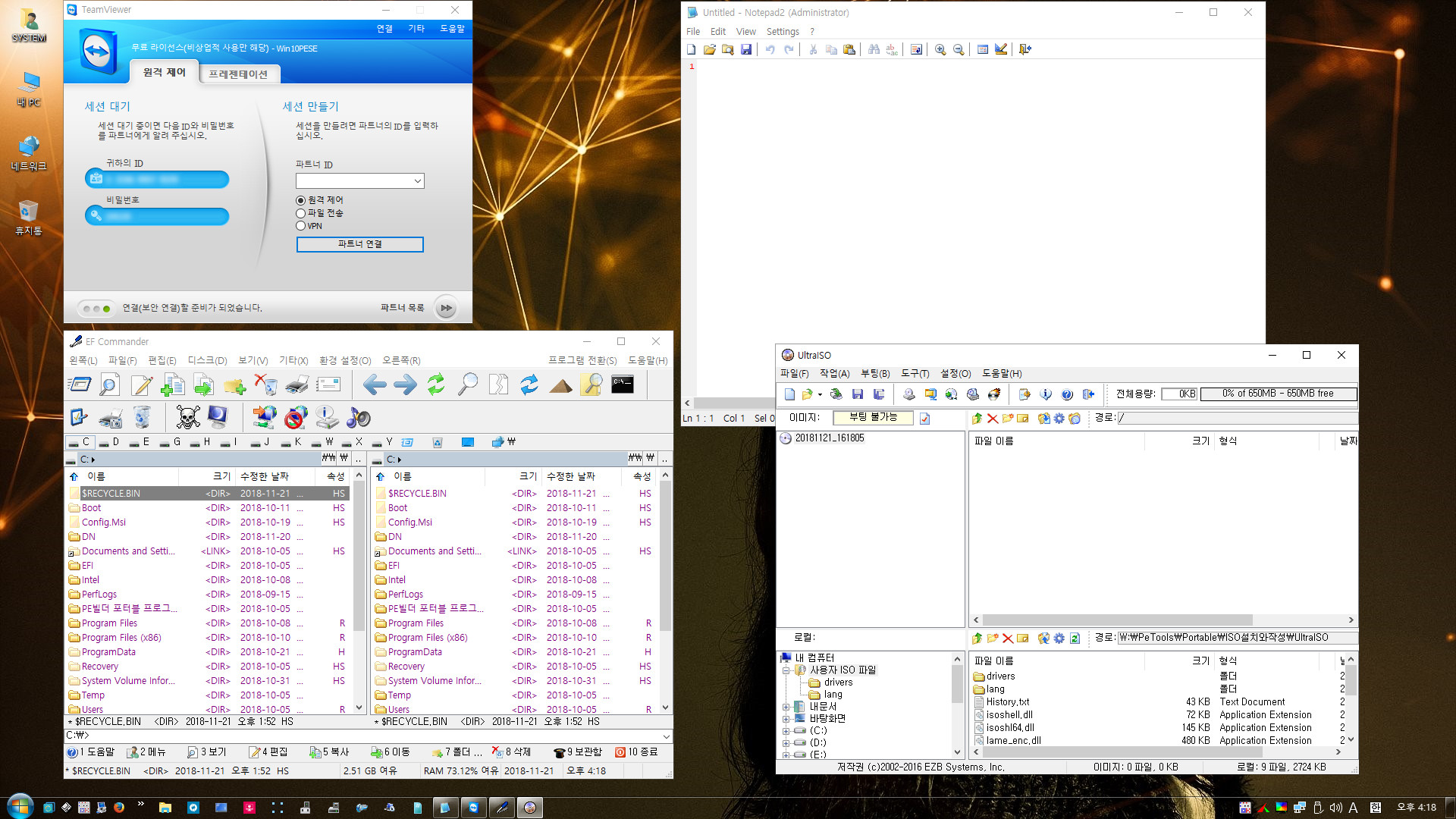Click the UltraISO 650MB capacity progress bar

[1278, 394]
